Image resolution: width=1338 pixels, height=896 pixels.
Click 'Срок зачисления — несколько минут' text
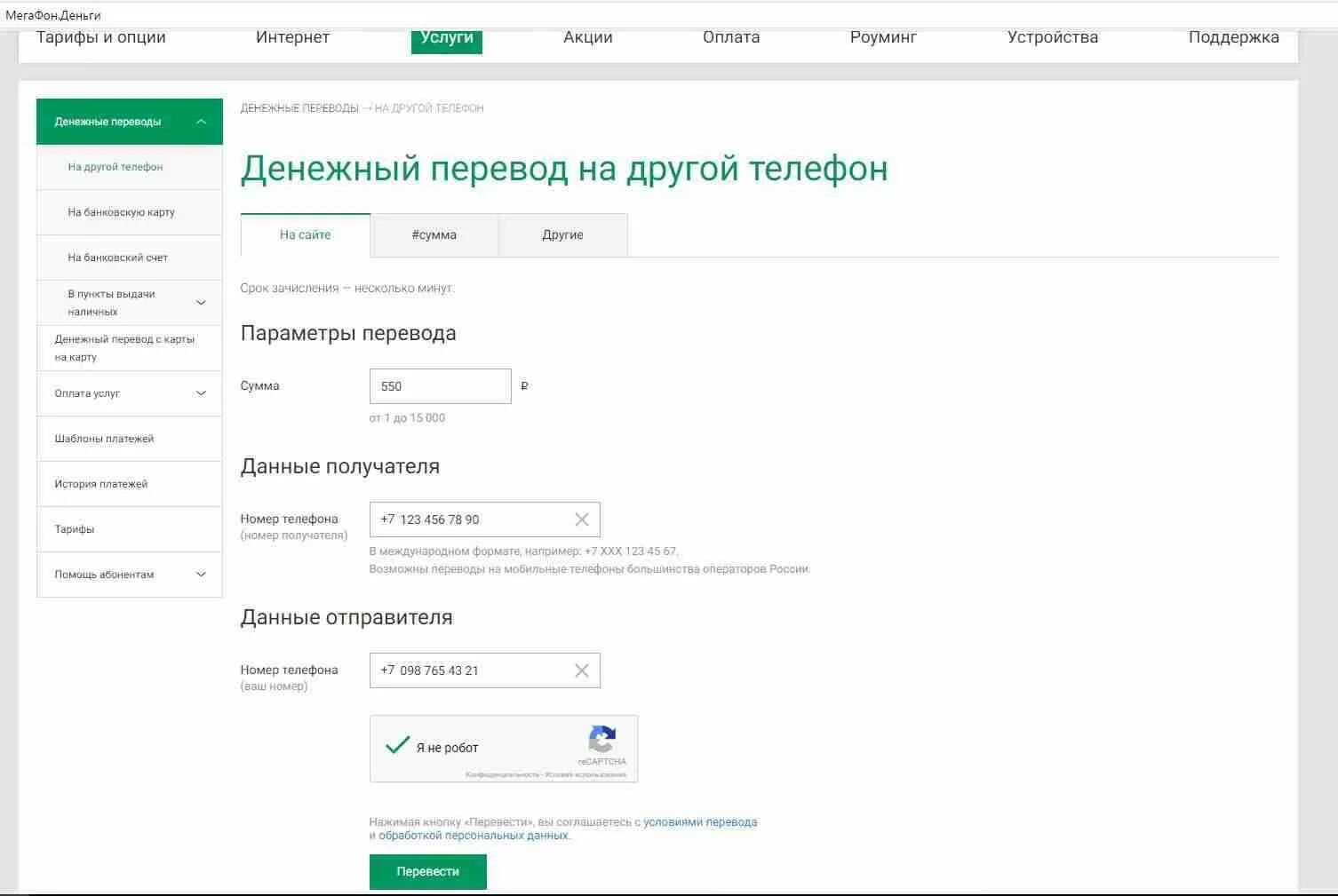[x=346, y=289]
